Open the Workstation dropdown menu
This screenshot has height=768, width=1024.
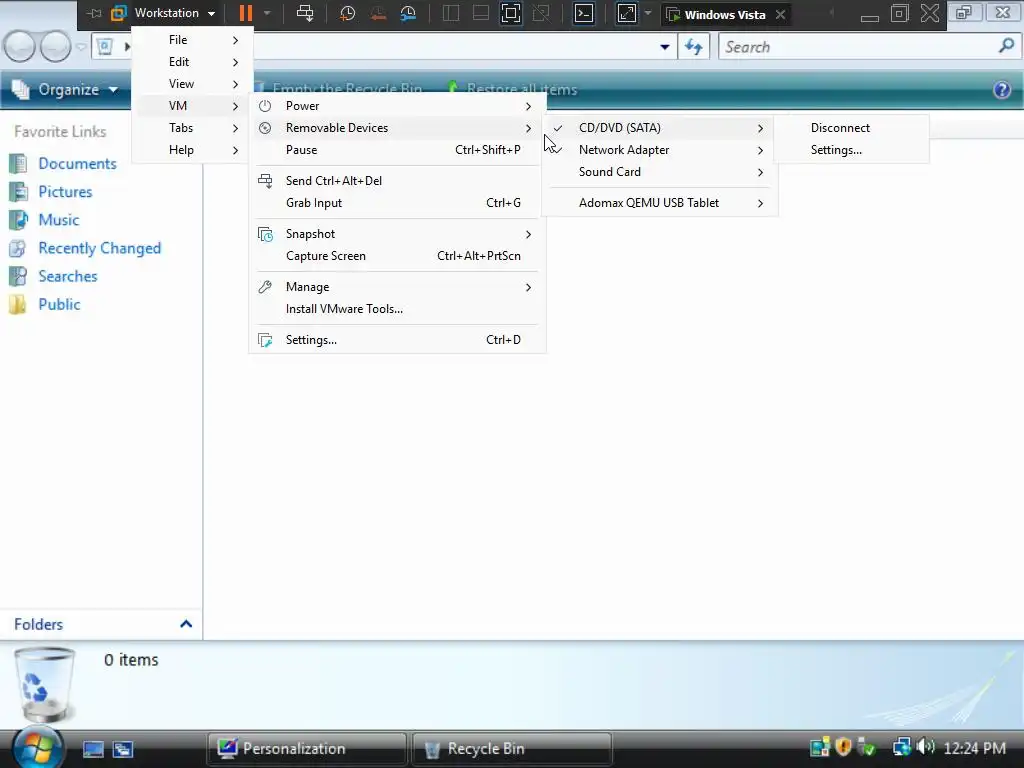[174, 13]
